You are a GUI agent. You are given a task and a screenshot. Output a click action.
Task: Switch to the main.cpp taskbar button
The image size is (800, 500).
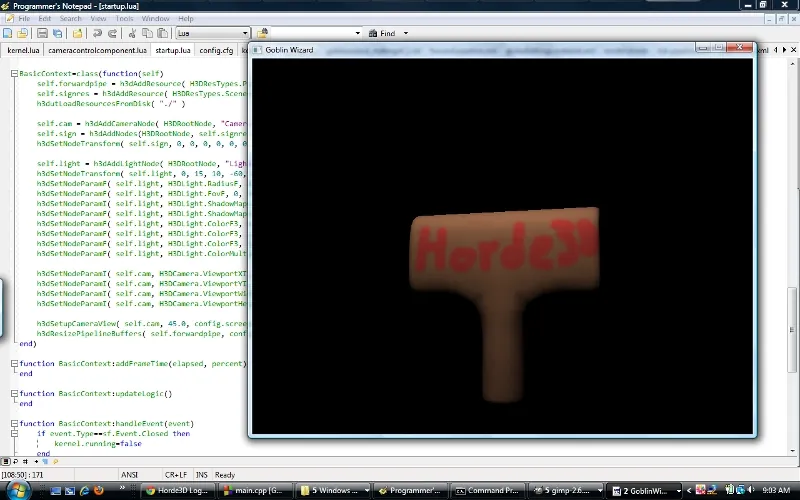(255, 491)
